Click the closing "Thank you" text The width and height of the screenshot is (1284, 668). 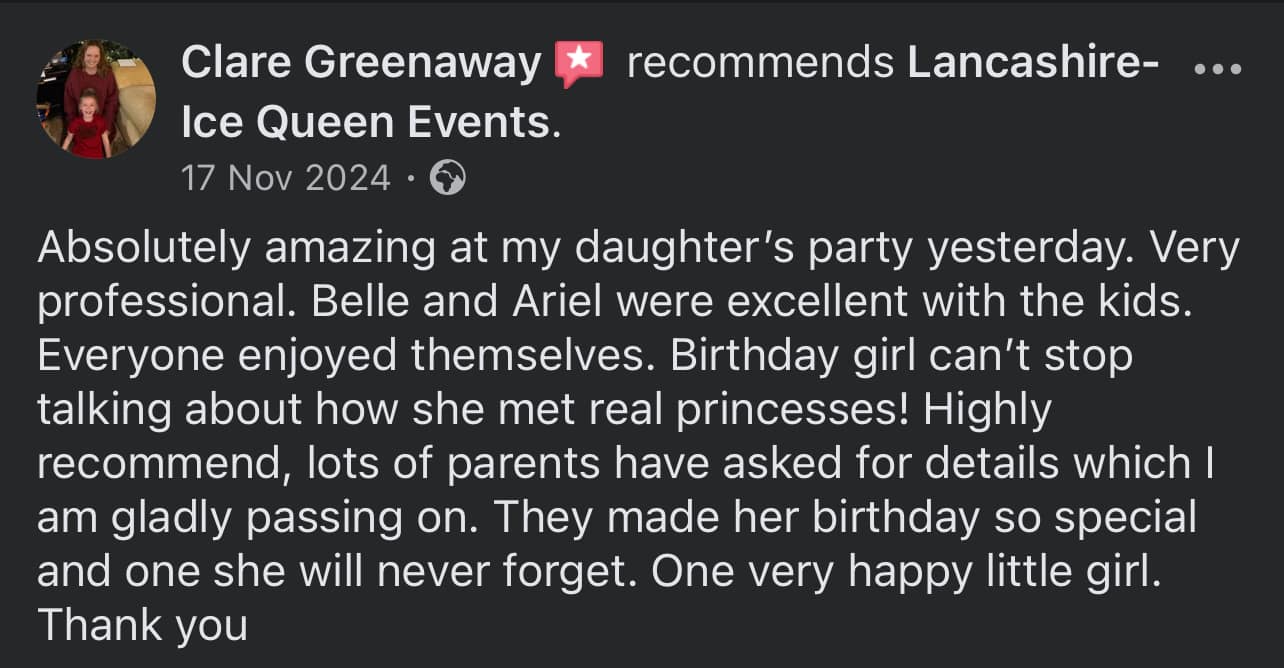[x=142, y=626]
